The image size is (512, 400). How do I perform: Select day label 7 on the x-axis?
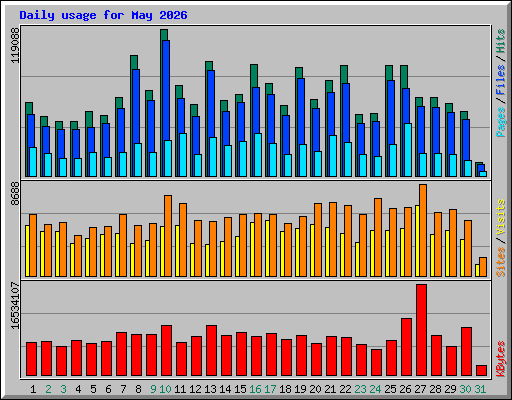(x=123, y=389)
